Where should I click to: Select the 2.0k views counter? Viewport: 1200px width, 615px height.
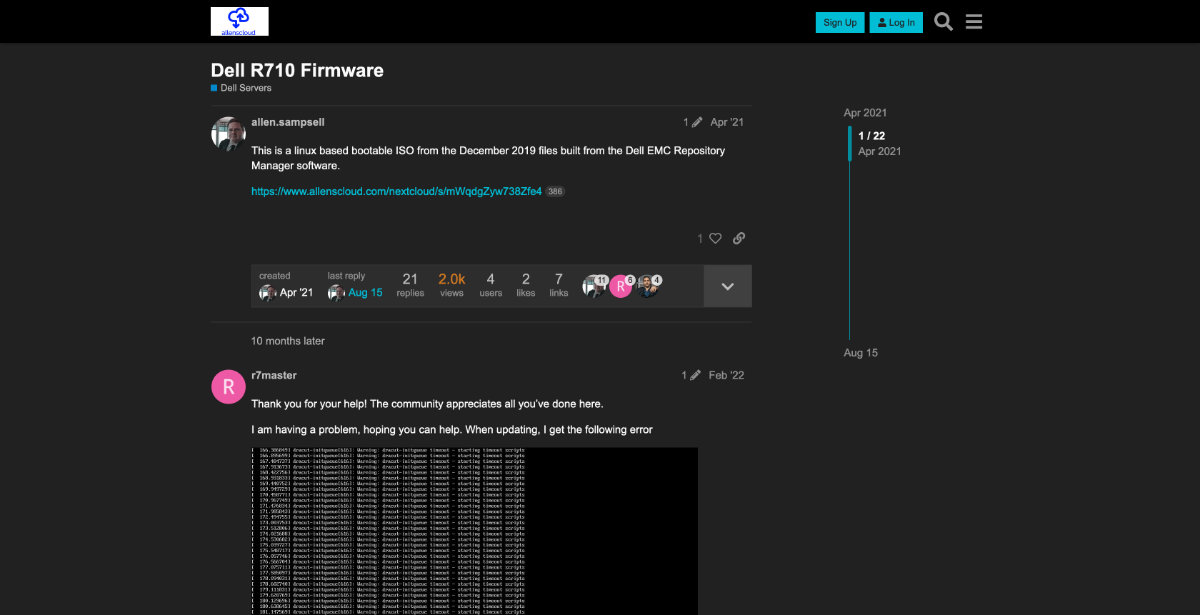451,284
